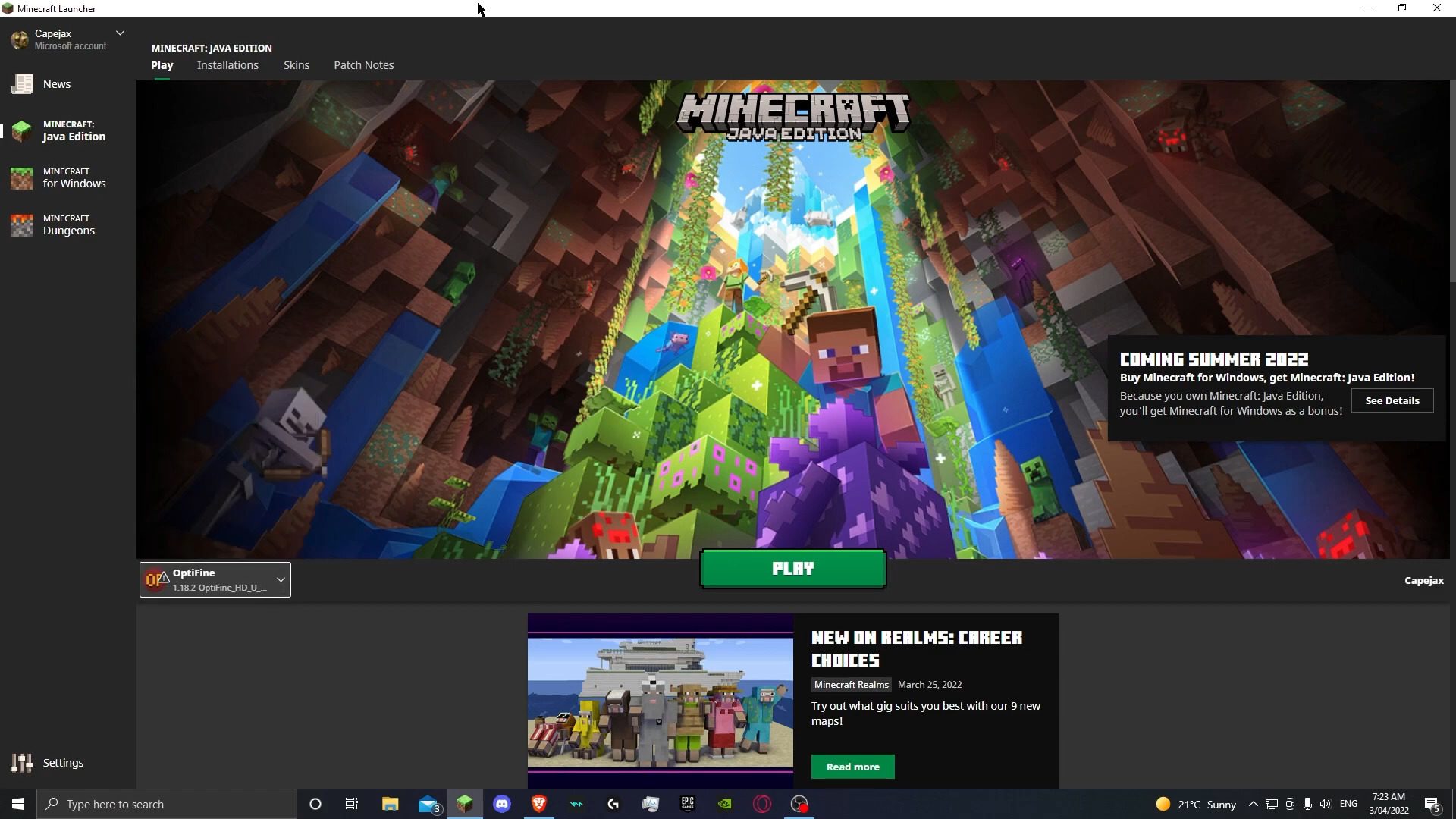
Task: Open launcher Settings icon
Action: tap(22, 763)
